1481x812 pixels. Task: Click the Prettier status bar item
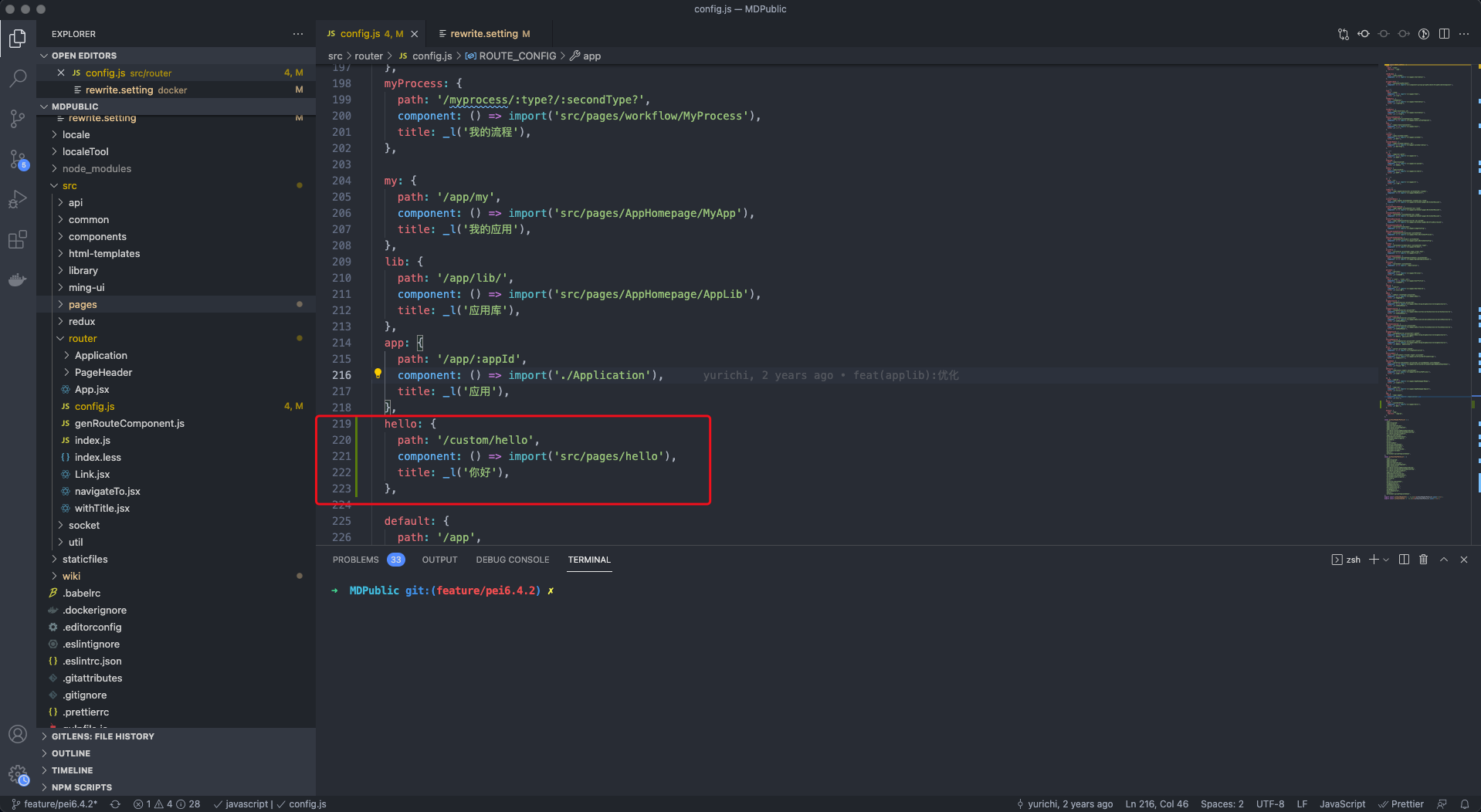click(x=1401, y=804)
